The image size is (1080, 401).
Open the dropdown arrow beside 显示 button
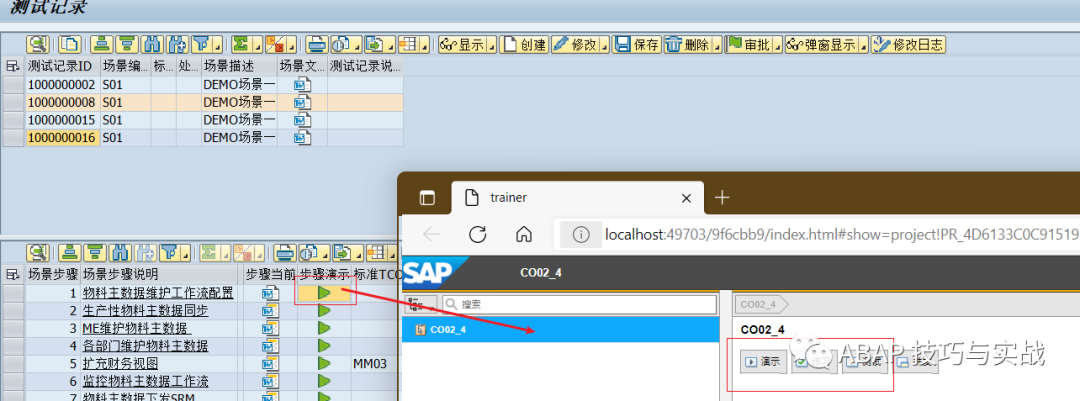(492, 45)
